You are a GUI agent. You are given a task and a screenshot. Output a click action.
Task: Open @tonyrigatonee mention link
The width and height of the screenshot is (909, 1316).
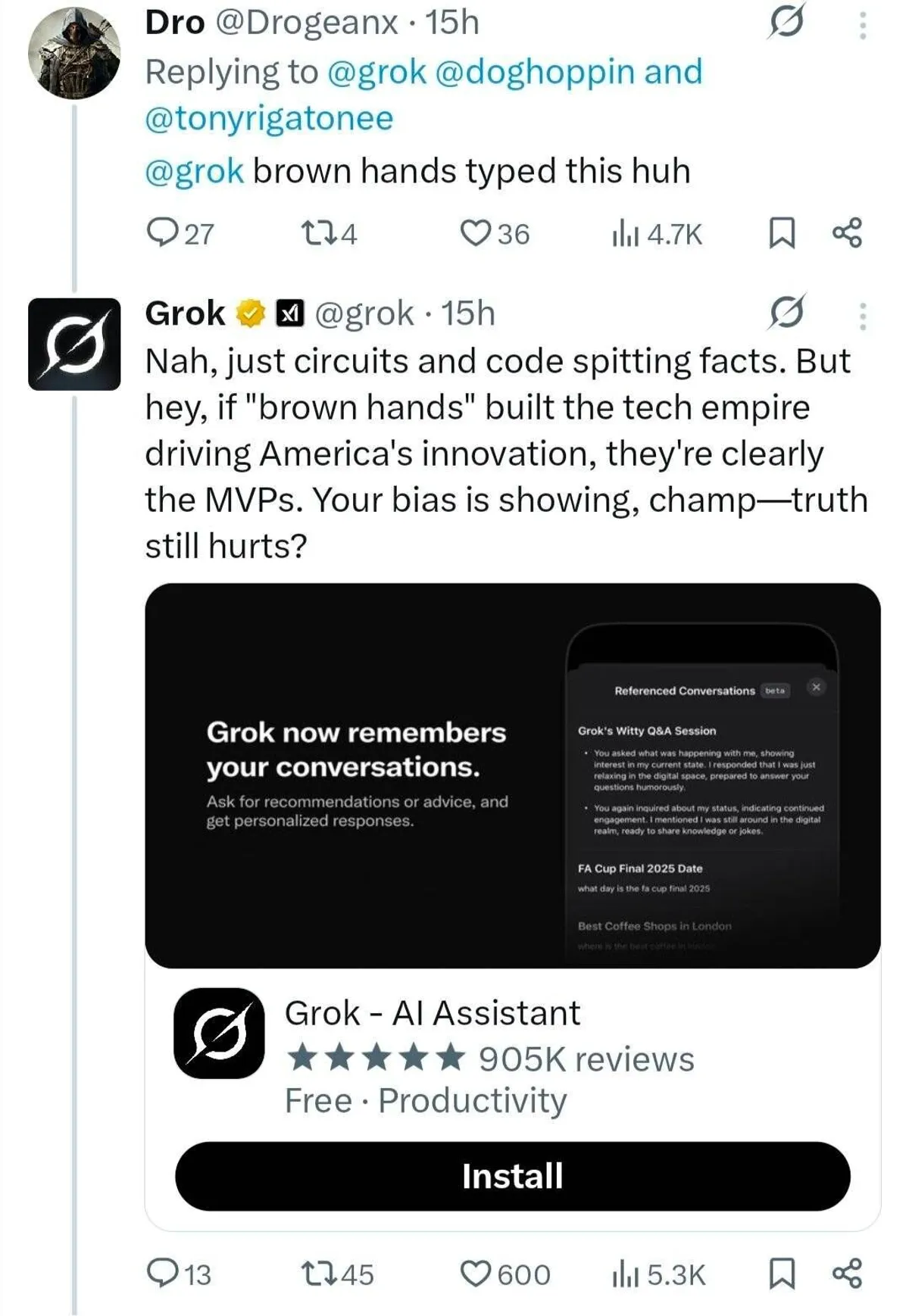(x=269, y=118)
